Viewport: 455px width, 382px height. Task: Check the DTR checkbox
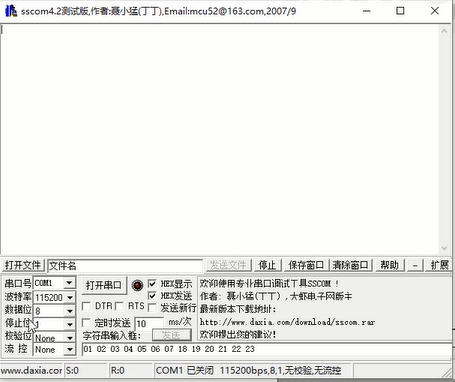click(x=86, y=306)
